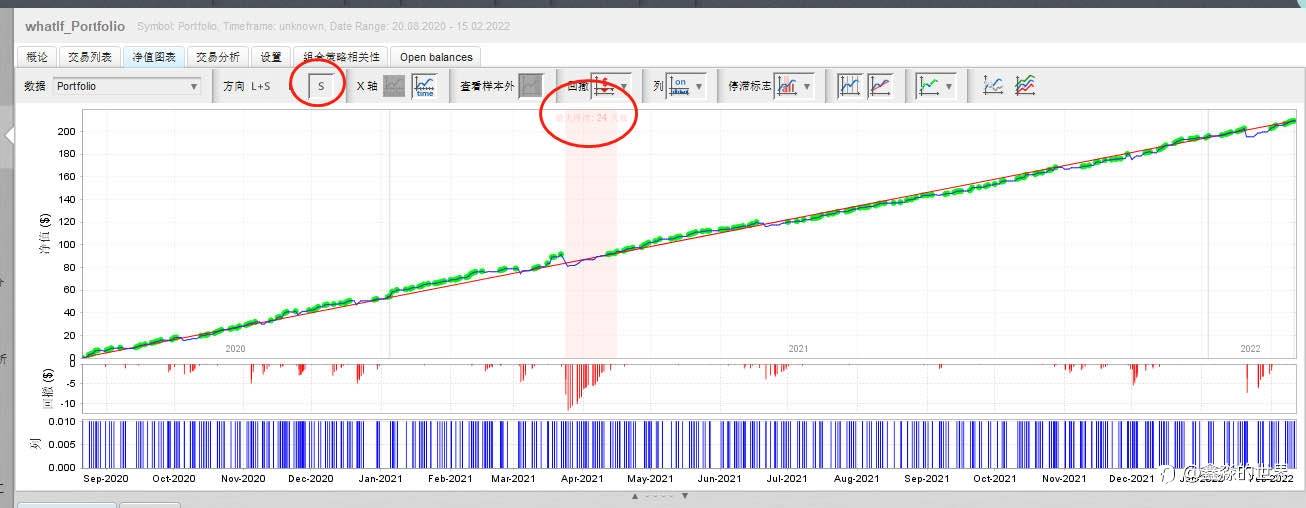The width and height of the screenshot is (1306, 508).
Task: Click the green line chart style icon
Action: click(929, 86)
